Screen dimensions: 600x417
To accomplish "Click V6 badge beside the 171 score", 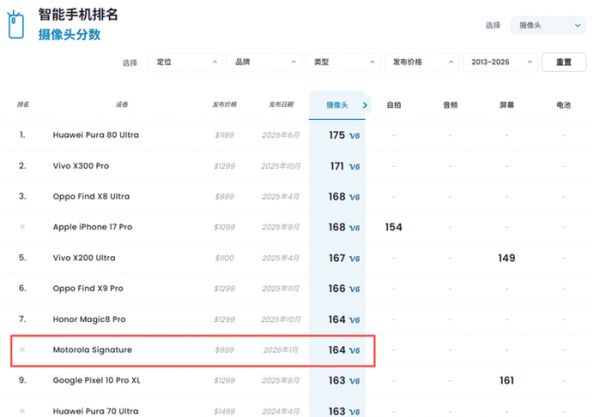I will 354,166.
